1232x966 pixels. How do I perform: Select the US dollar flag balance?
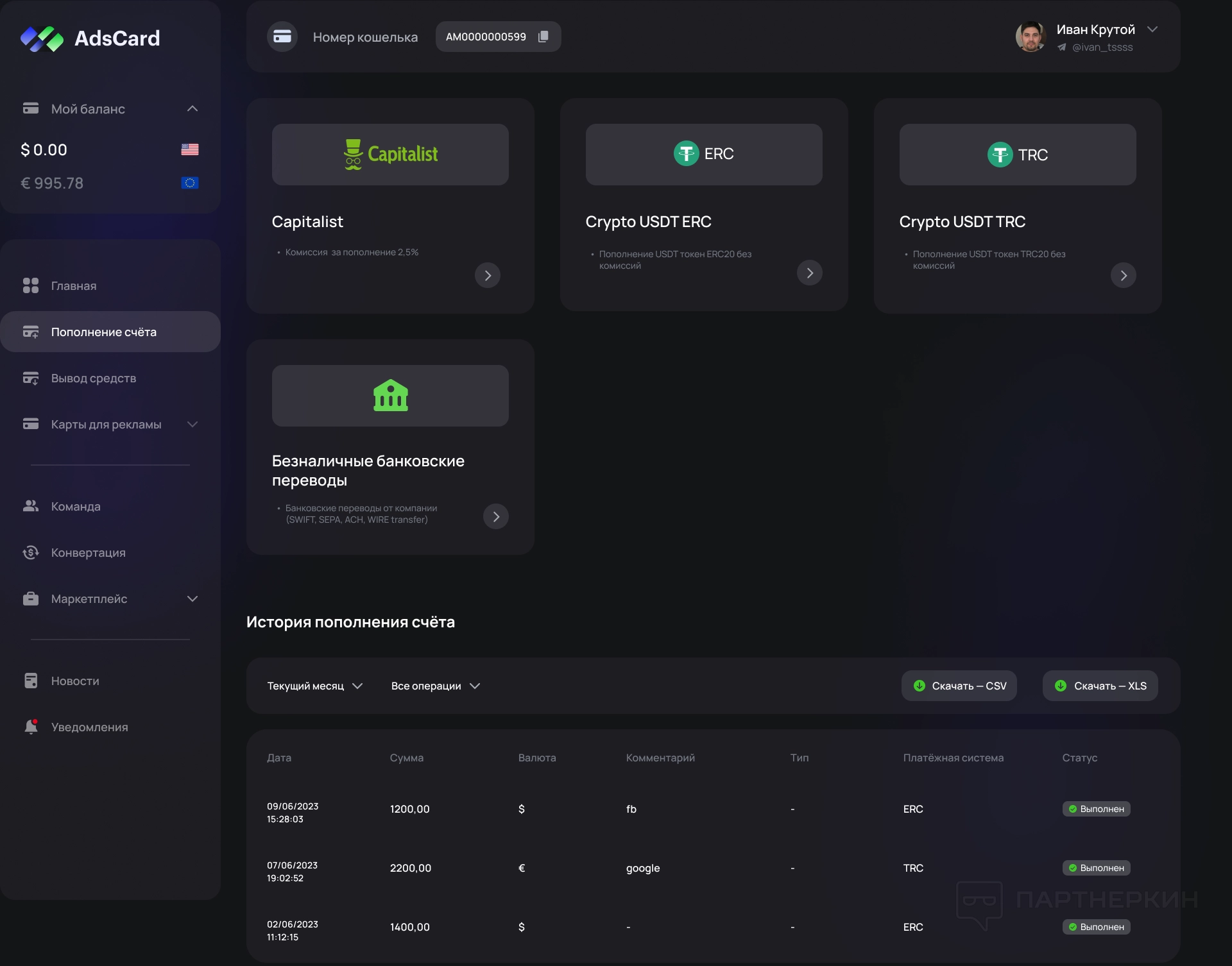(190, 149)
